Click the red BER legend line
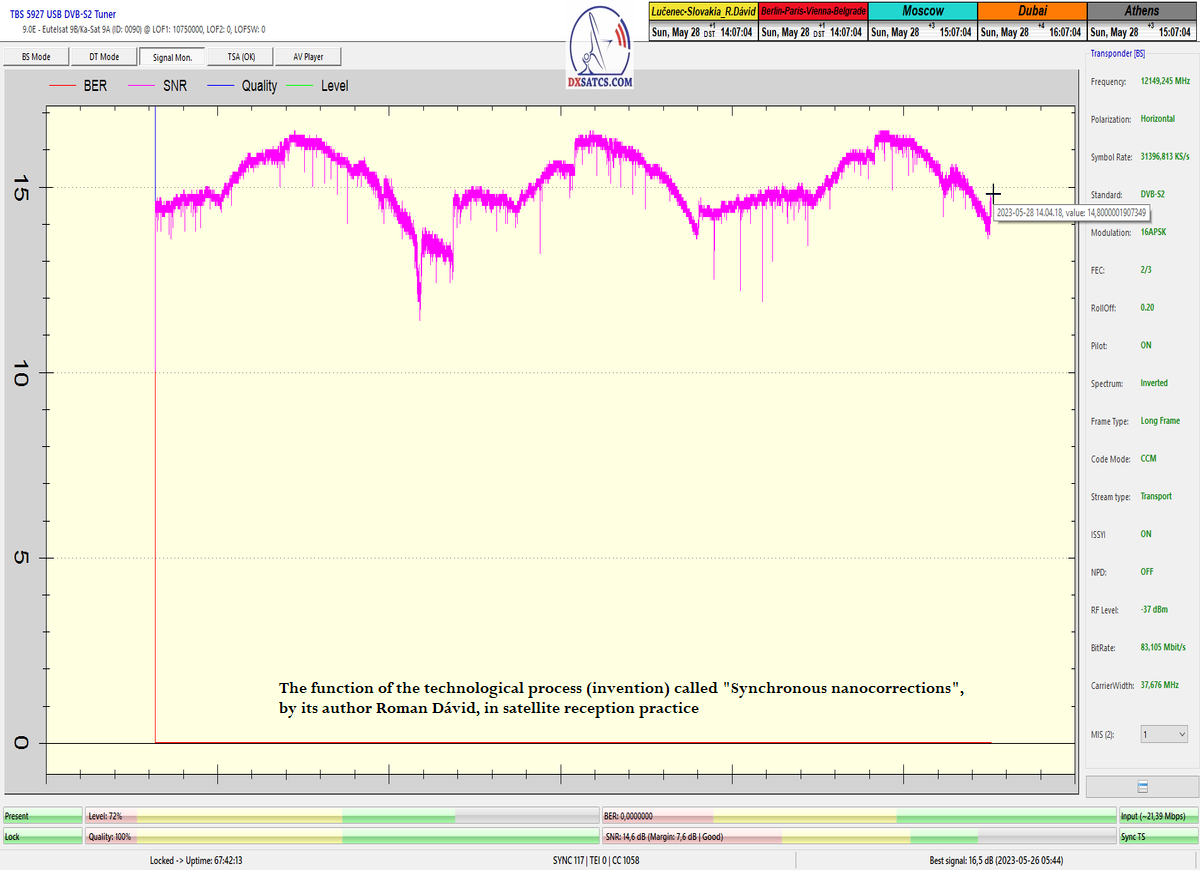 click(x=62, y=86)
